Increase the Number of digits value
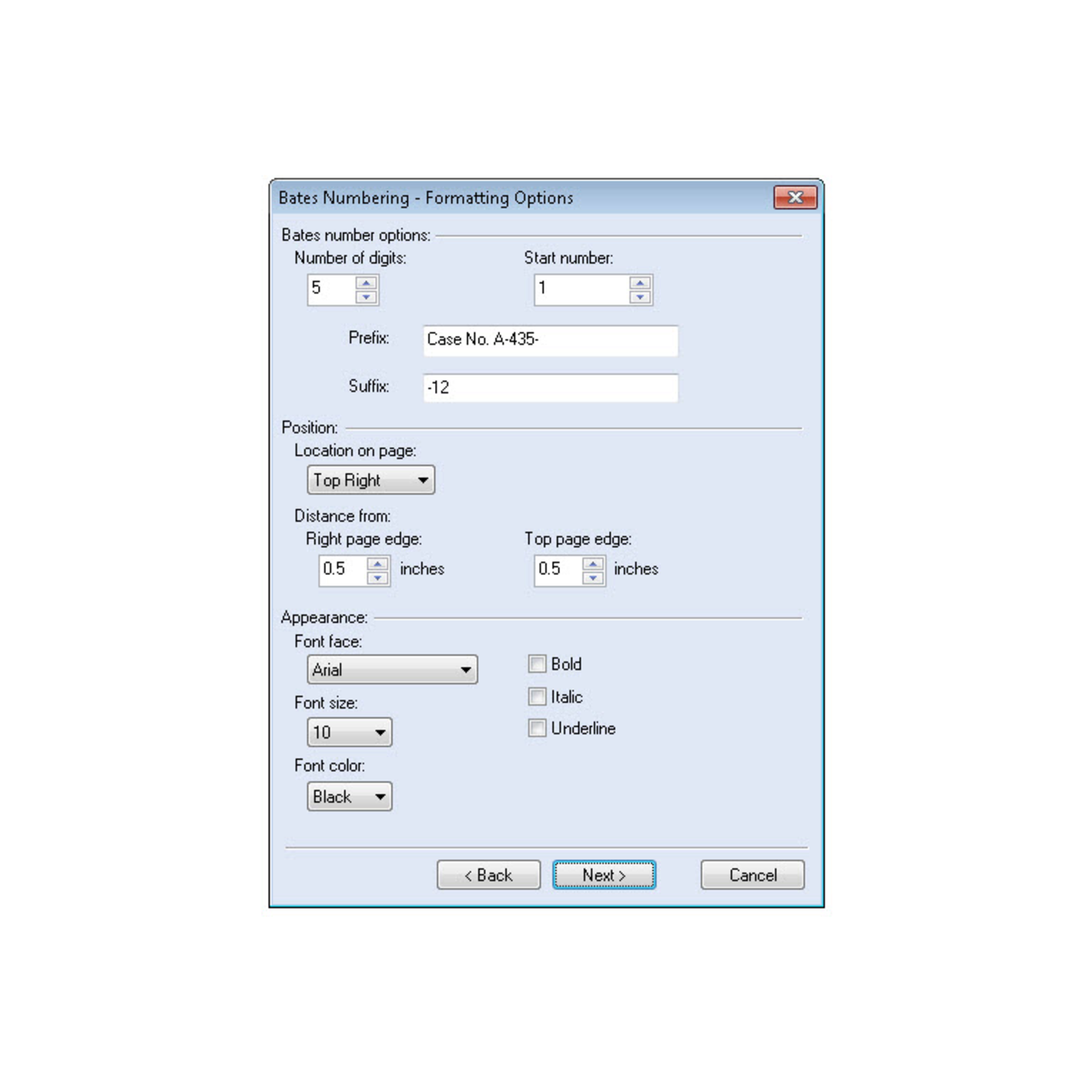Image resolution: width=1092 pixels, height=1092 pixels. 366,283
